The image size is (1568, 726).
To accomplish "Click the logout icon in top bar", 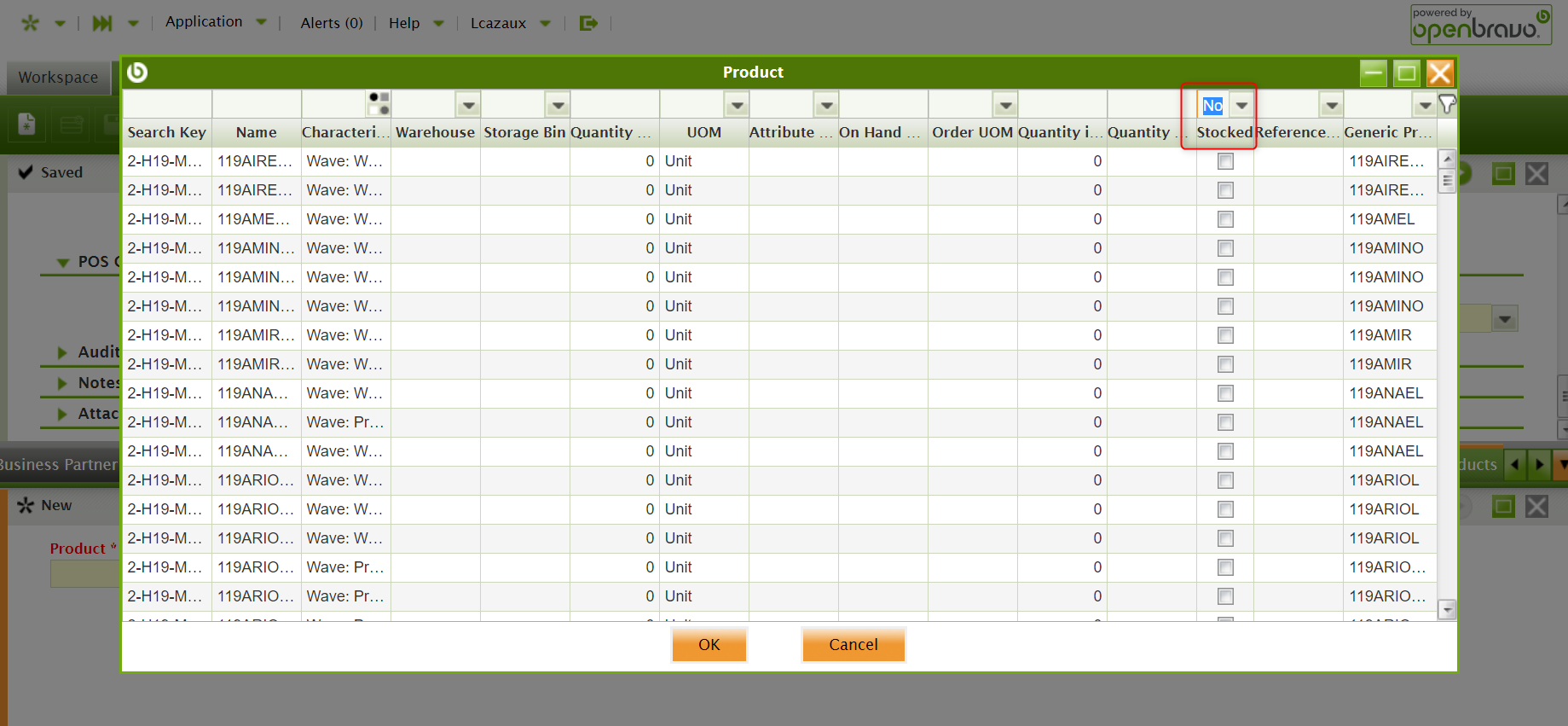I will coord(588,23).
